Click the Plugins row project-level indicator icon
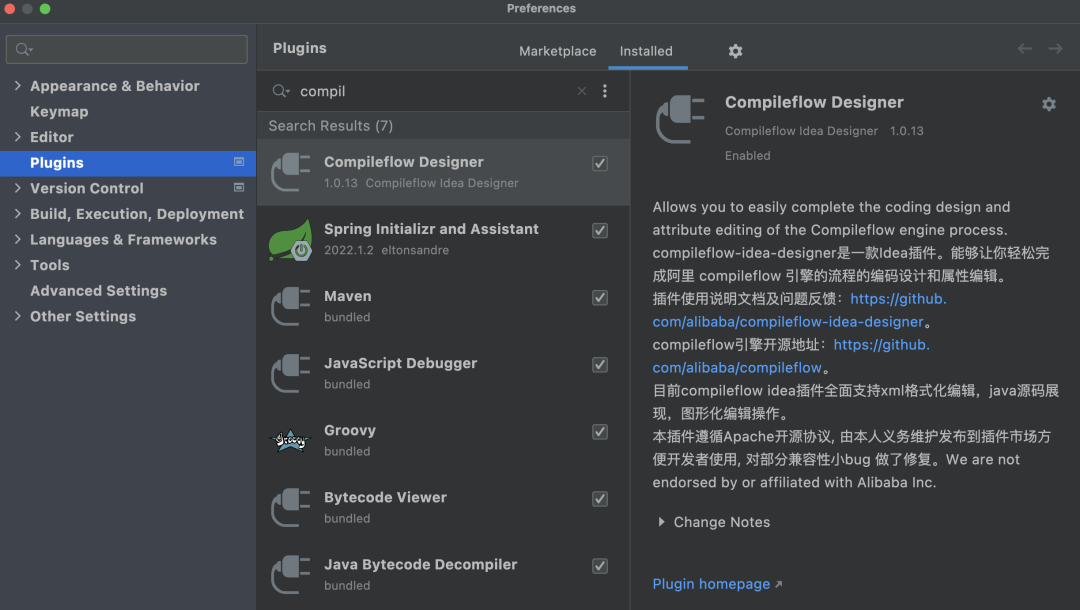This screenshot has width=1080, height=610. click(239, 162)
